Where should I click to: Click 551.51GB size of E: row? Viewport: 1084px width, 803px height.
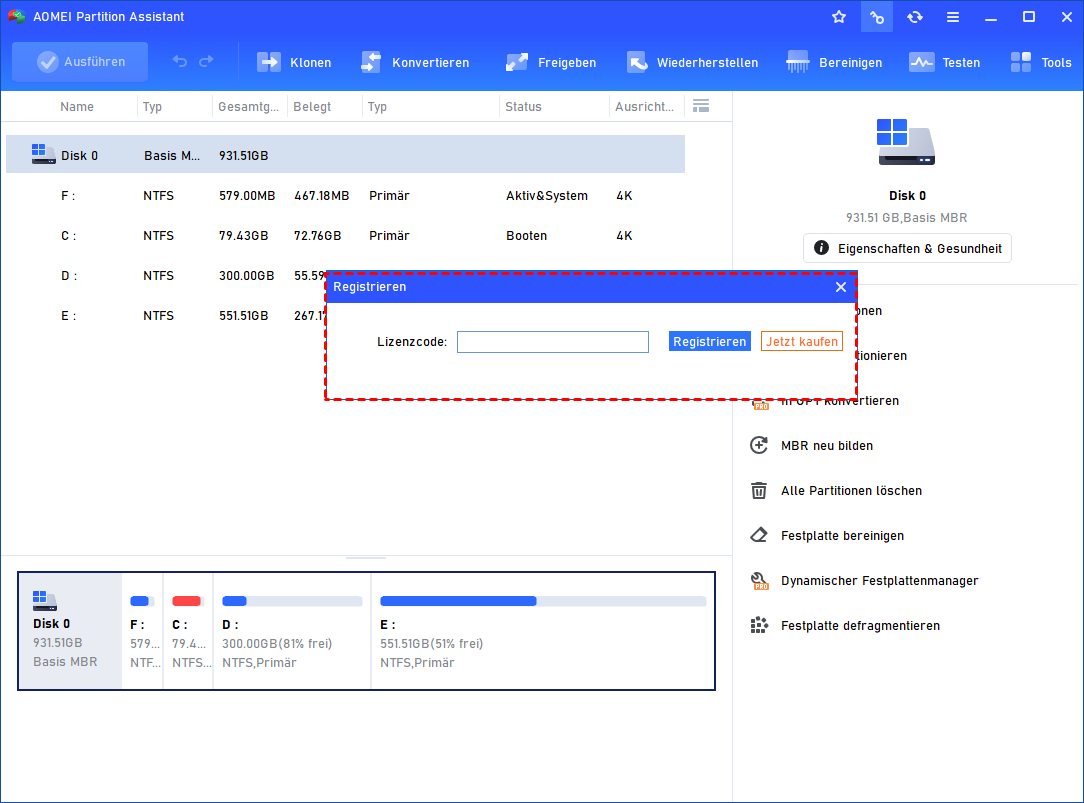pos(243,316)
